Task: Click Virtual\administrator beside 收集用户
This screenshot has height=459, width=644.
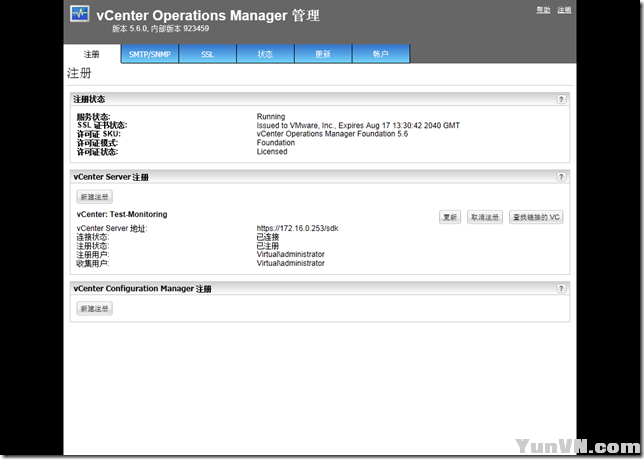Action: (x=290, y=263)
